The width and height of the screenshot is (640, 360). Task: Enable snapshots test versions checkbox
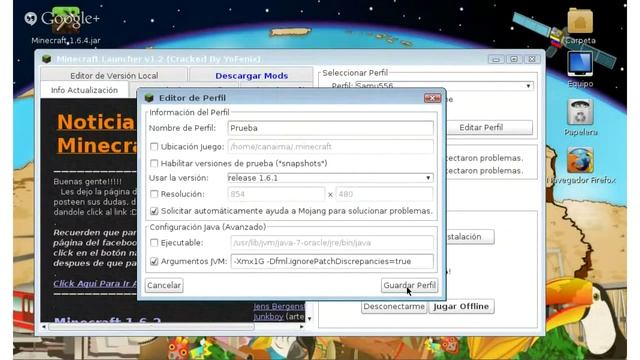coord(154,163)
